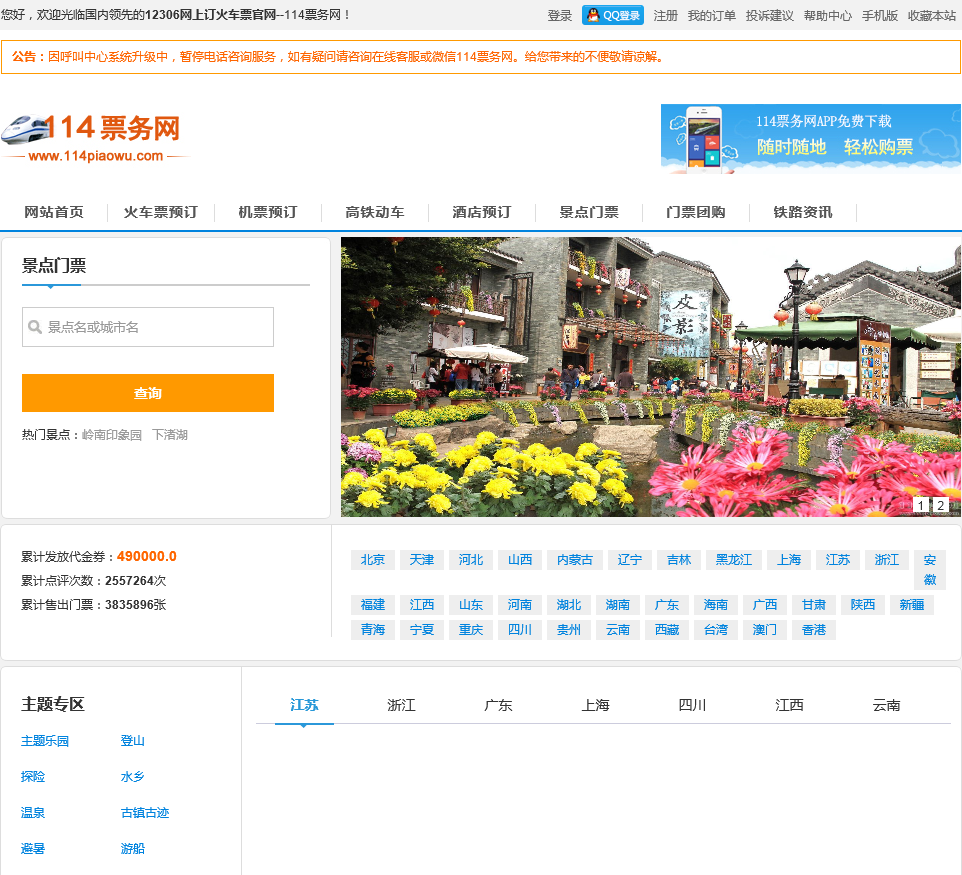Choose the 北京 province tag
Screen dimensions: 962x875
point(372,560)
